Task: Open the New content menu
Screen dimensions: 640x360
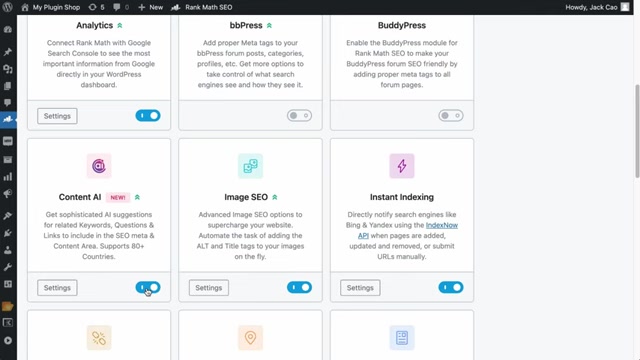Action: 151,7
